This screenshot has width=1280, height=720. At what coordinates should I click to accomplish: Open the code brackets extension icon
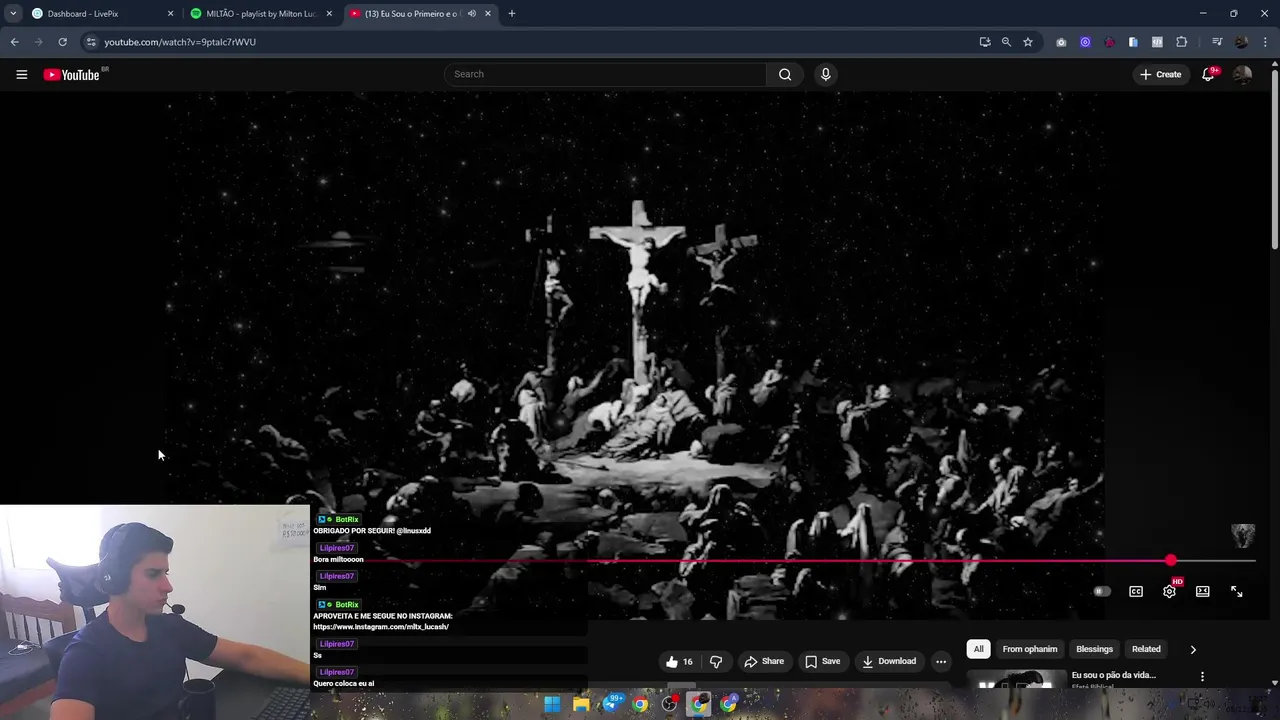1157,42
